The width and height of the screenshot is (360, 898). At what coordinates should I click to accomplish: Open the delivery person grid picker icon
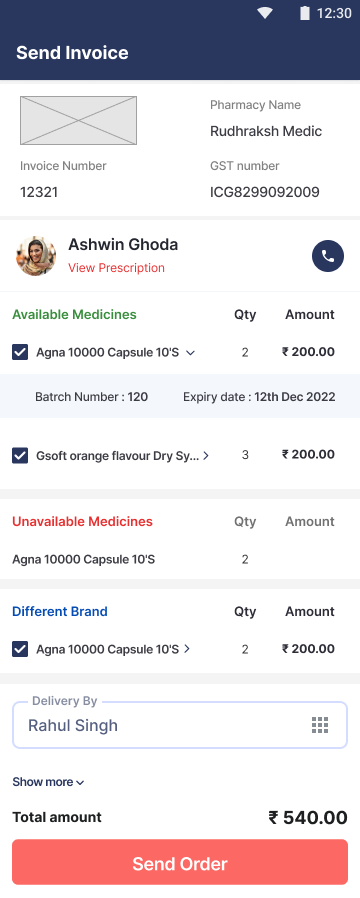320,725
